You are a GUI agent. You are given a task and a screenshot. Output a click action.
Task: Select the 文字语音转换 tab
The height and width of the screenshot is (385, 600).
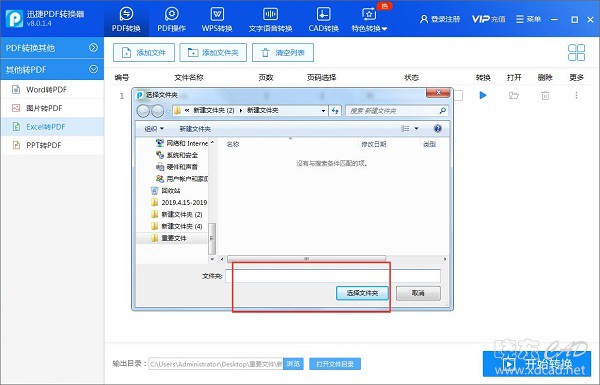pyautogui.click(x=270, y=19)
